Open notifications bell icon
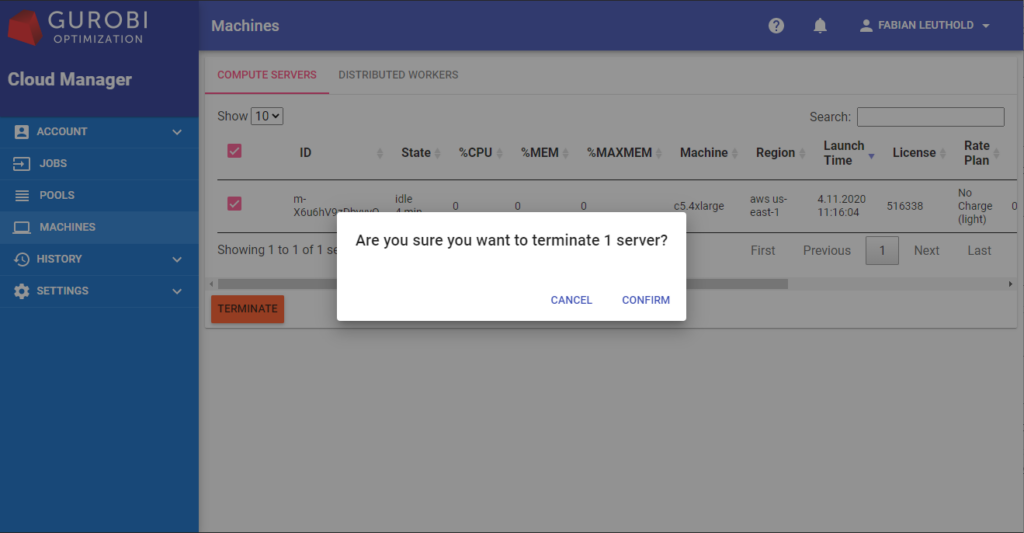This screenshot has width=1024, height=533. (820, 25)
